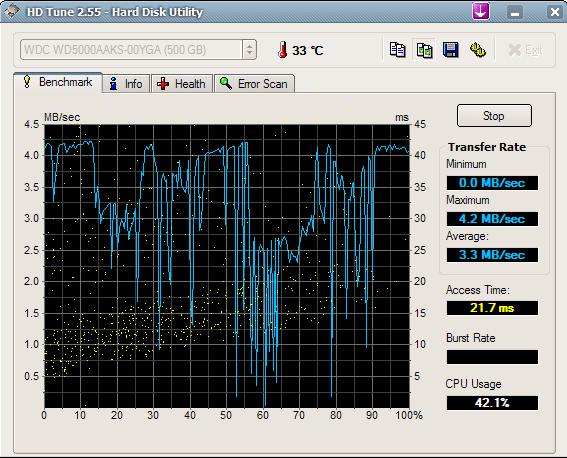Viewport: 567px width, 458px height.
Task: Minimize the HD Tune window
Action: 515,12
